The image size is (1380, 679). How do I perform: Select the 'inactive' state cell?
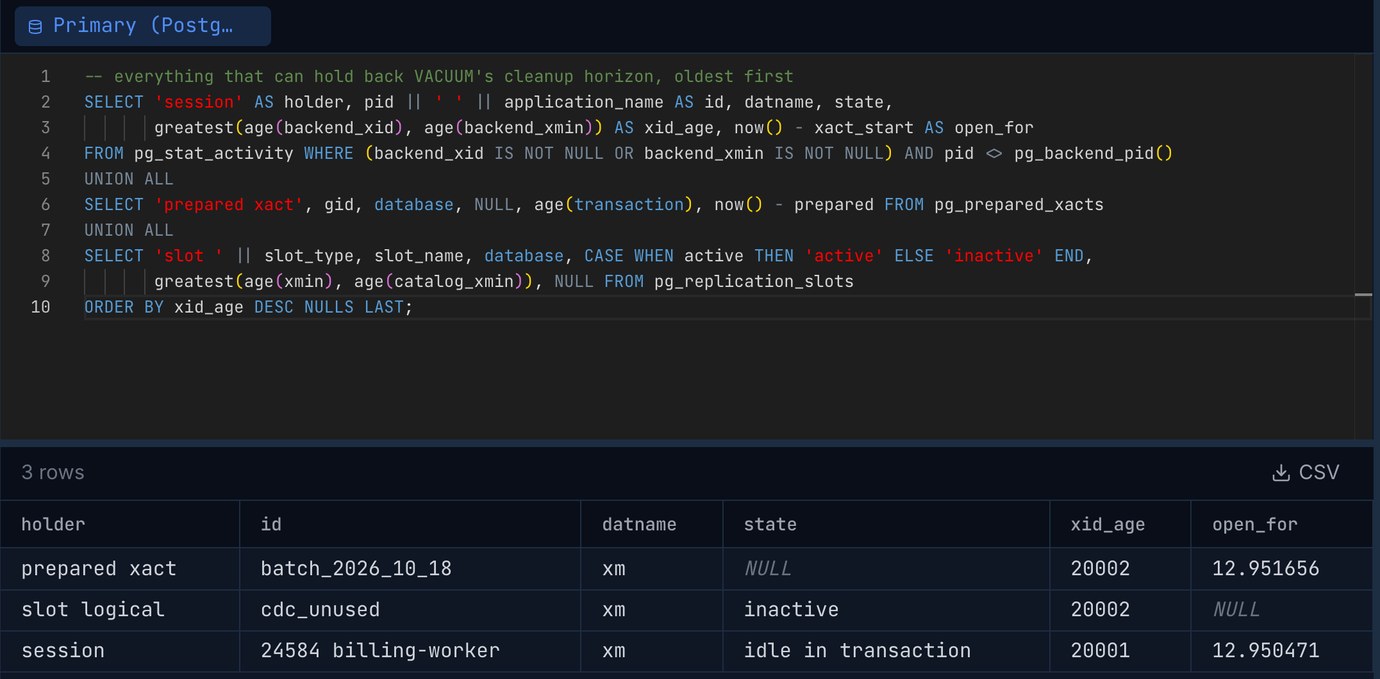pyautogui.click(x=886, y=609)
